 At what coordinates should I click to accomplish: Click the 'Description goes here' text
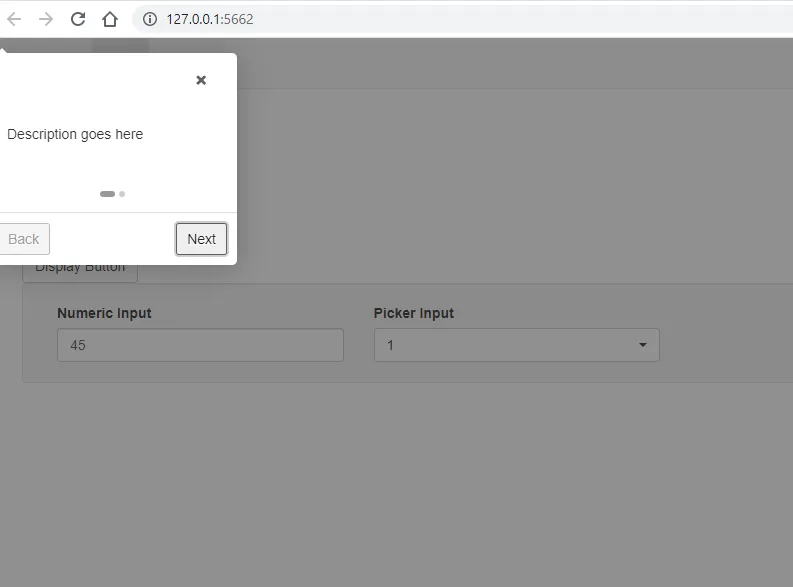coord(75,134)
